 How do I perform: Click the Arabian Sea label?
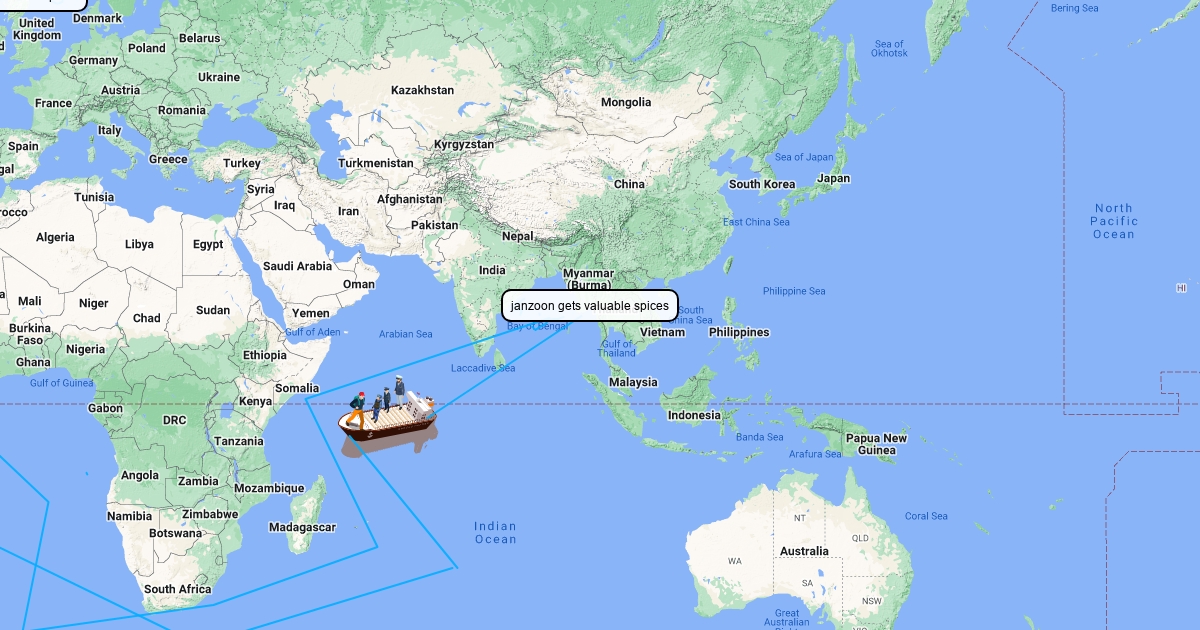(x=405, y=334)
